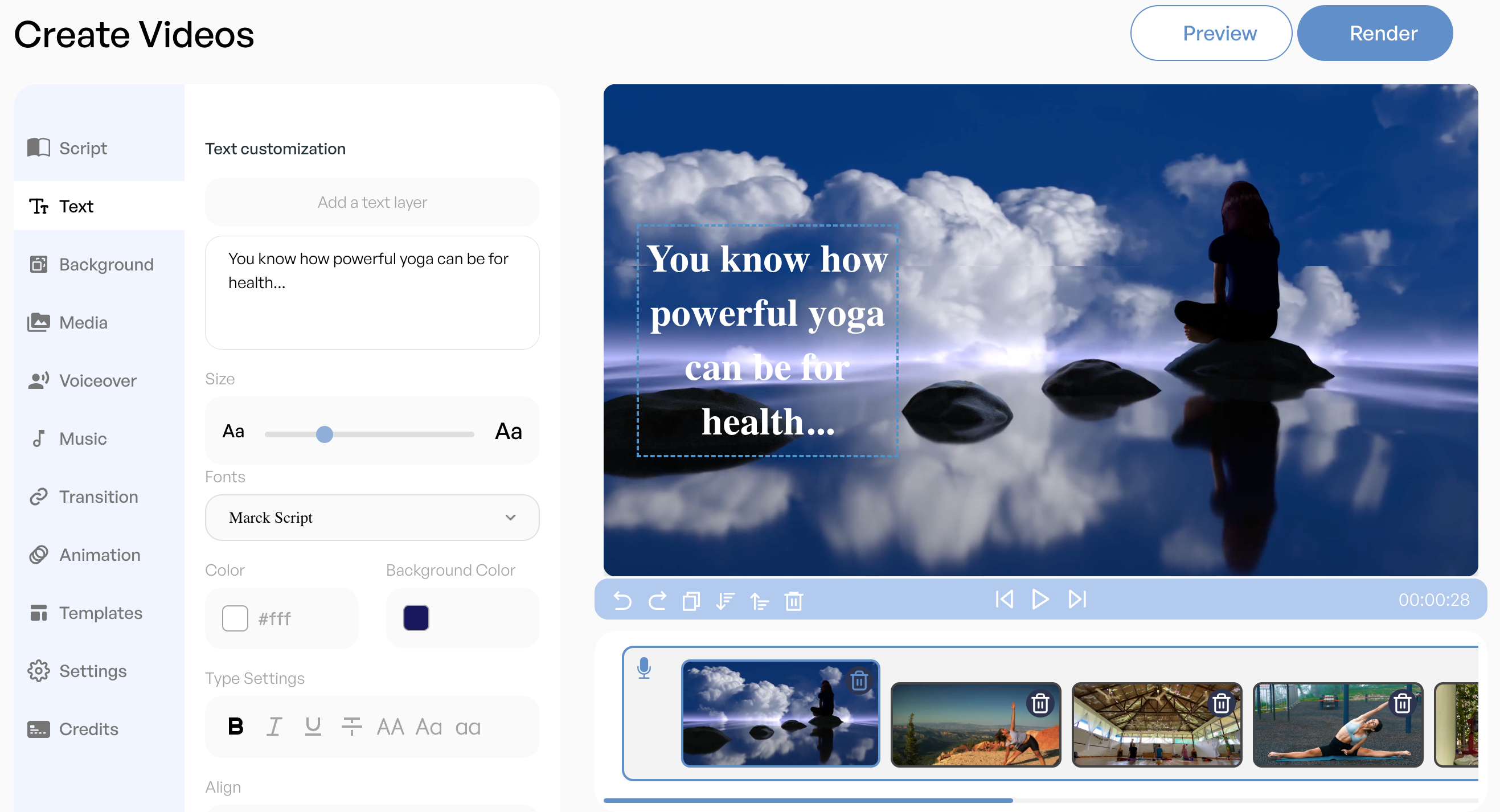1500x812 pixels.
Task: Open the Marck Script font dropdown
Action: click(372, 518)
